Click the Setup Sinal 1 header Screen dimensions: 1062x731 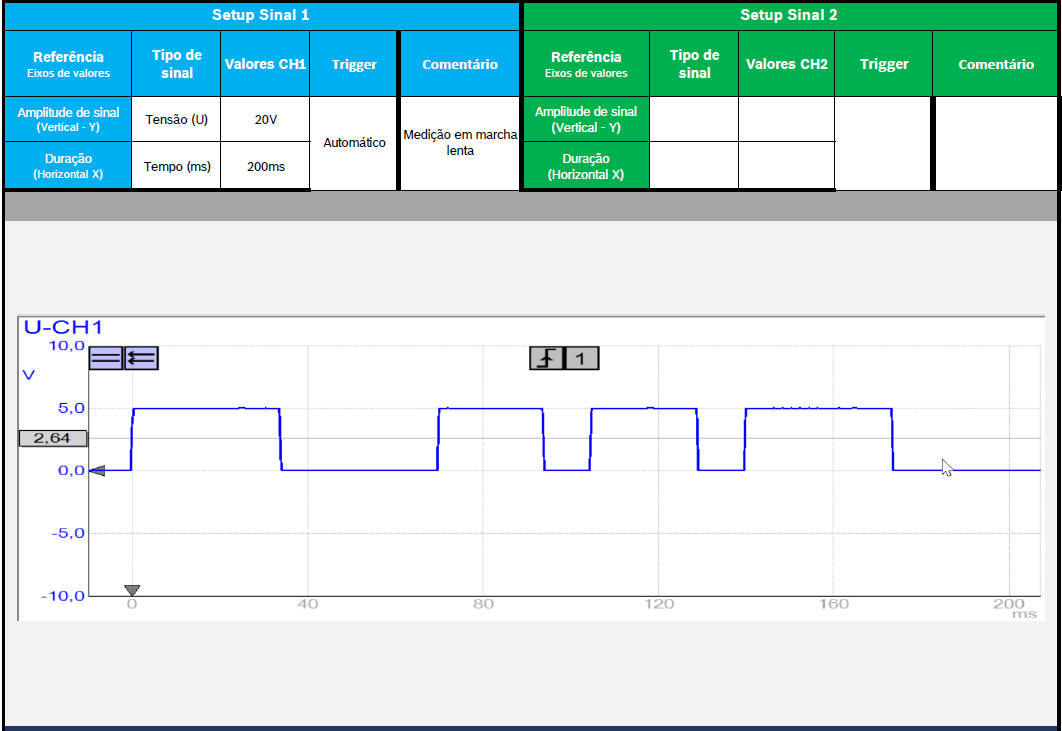click(x=261, y=15)
